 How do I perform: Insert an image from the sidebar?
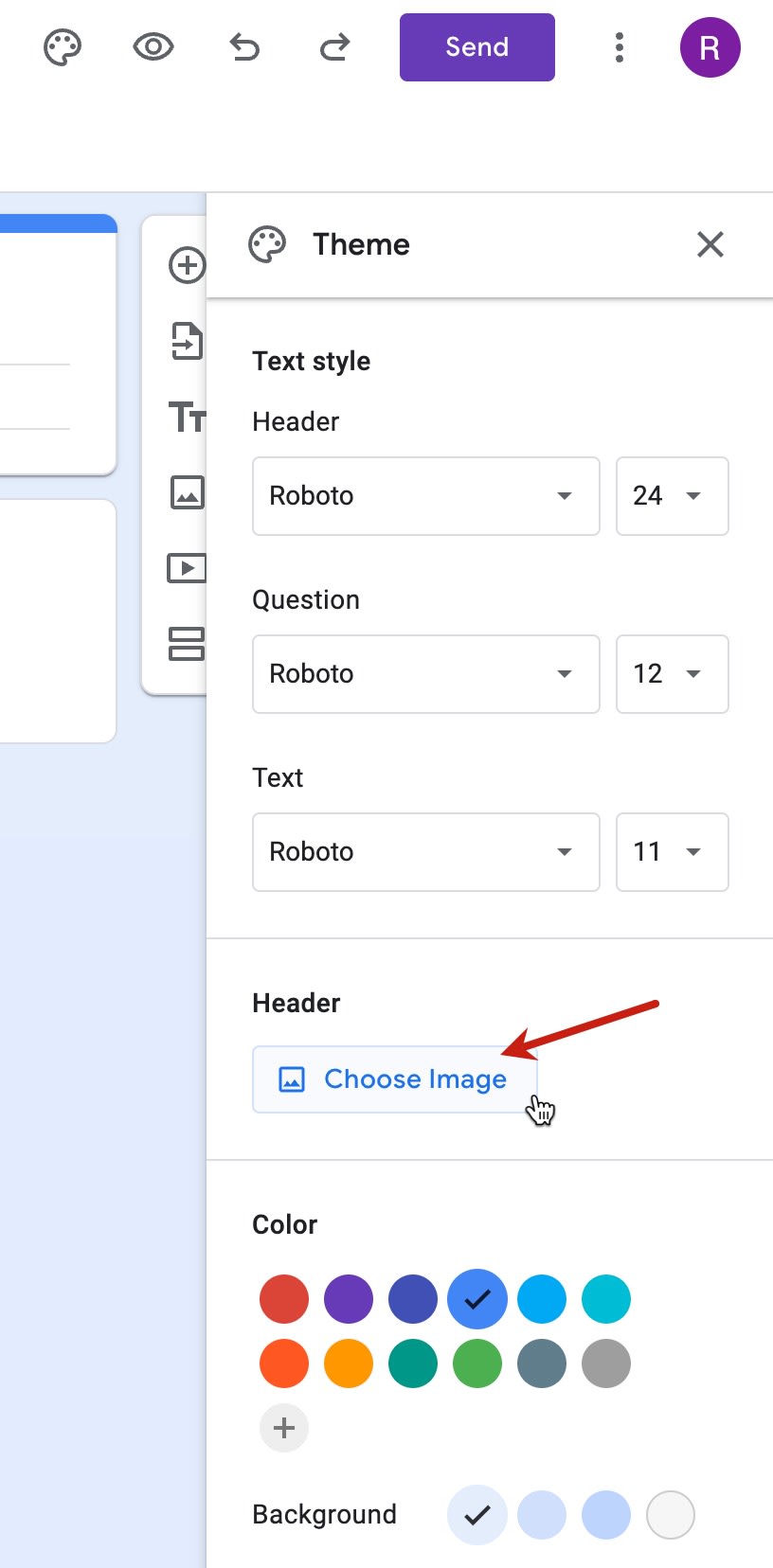pos(187,492)
